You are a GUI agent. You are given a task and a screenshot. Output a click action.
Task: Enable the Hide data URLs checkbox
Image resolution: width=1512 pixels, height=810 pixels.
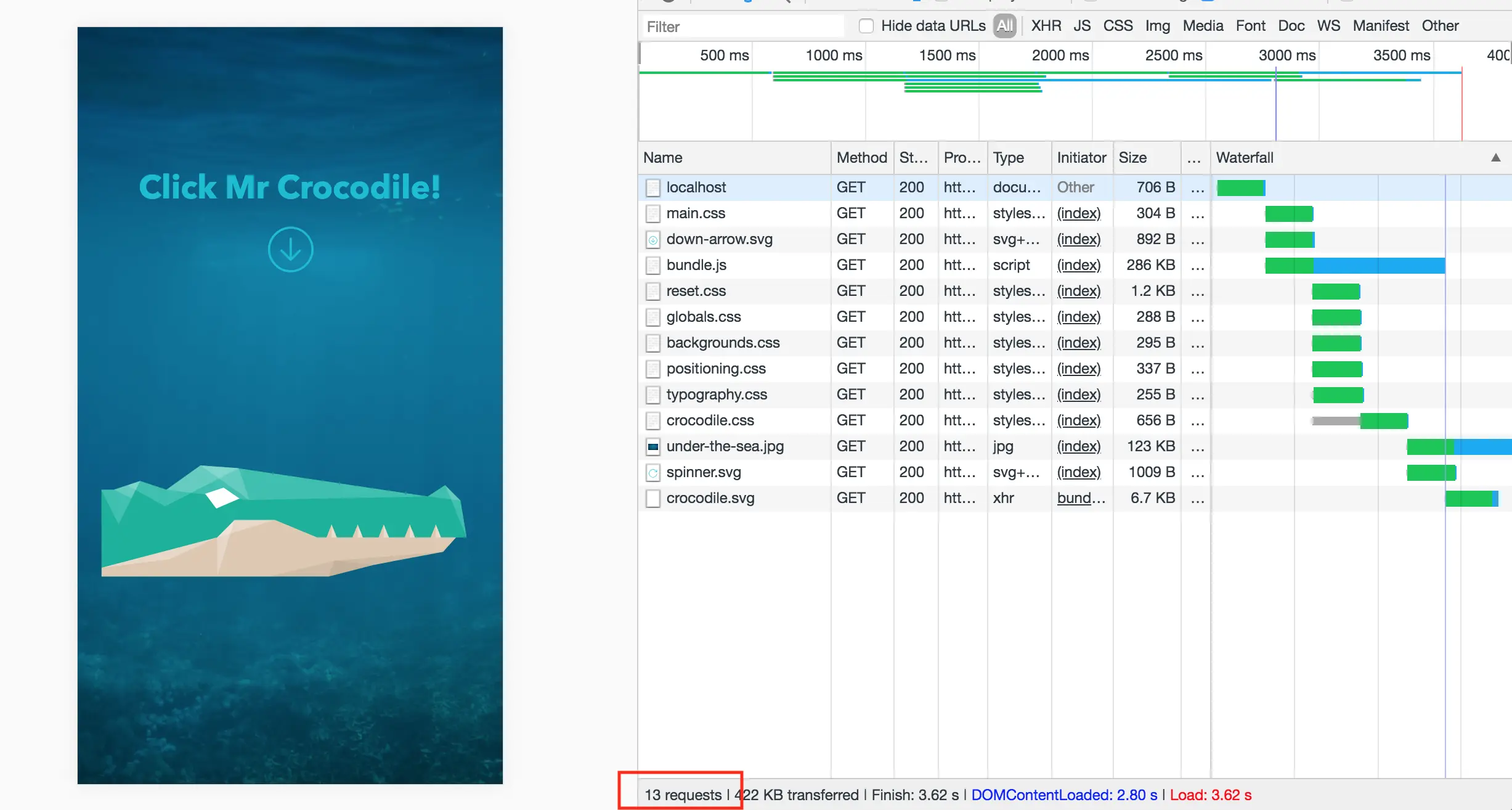[866, 26]
